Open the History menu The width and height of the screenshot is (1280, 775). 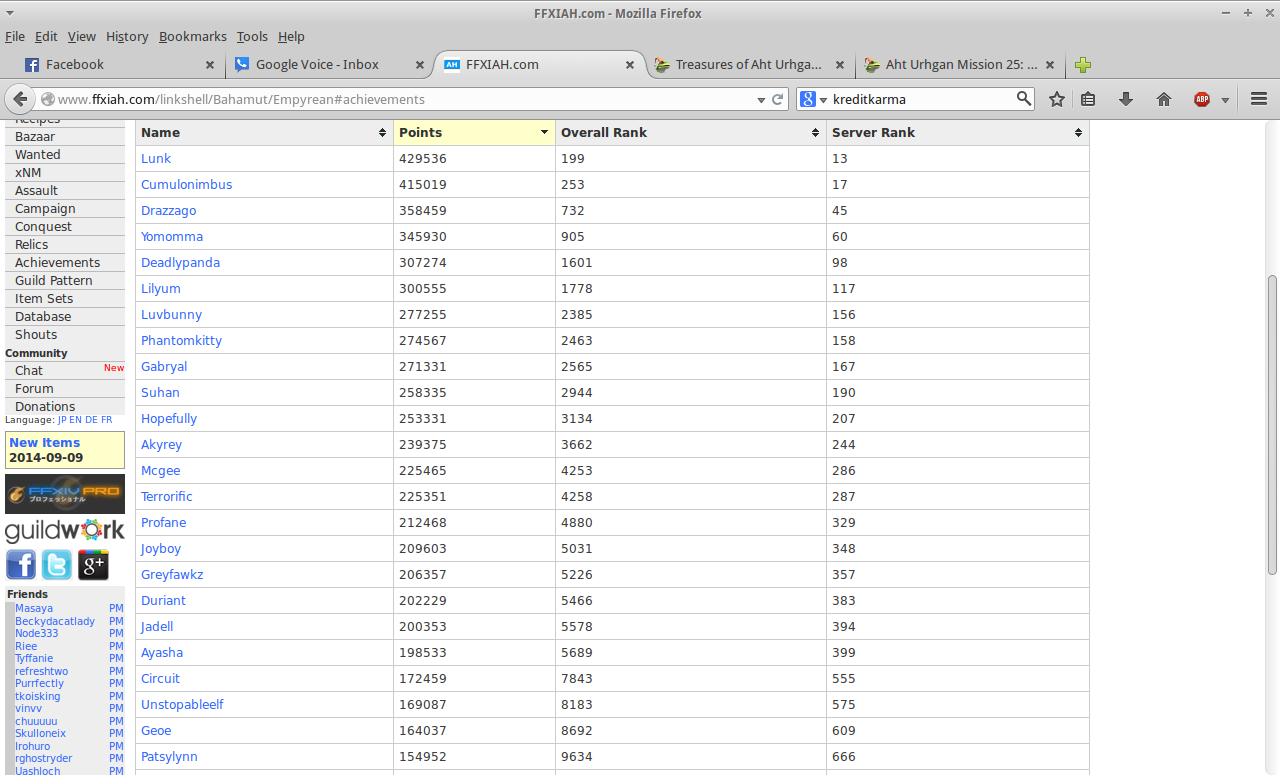tap(127, 37)
